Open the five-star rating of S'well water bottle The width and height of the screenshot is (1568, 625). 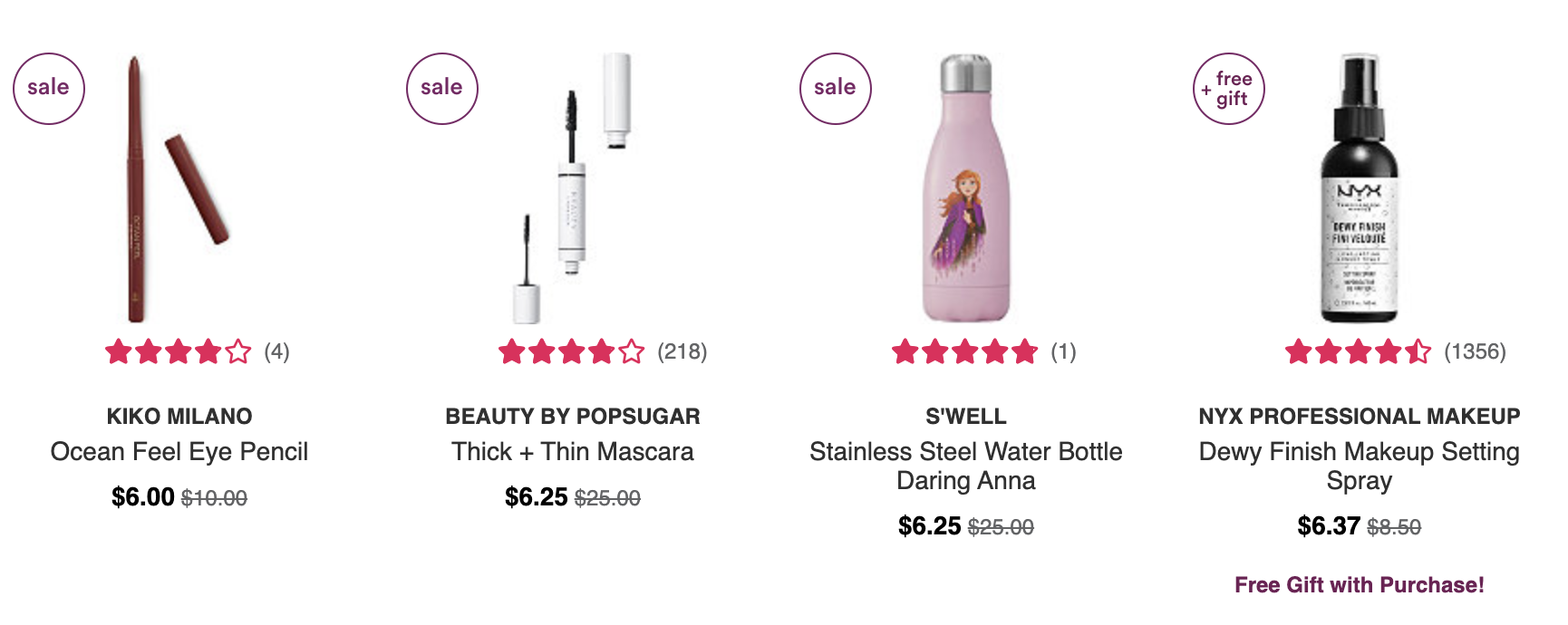pos(965,351)
